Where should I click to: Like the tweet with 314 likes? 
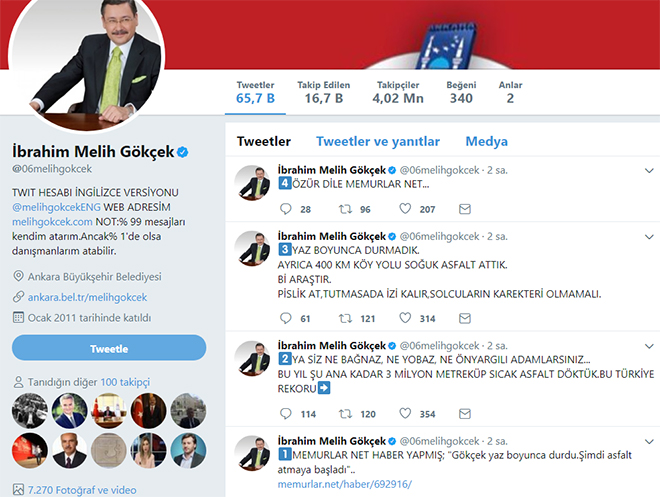point(405,318)
